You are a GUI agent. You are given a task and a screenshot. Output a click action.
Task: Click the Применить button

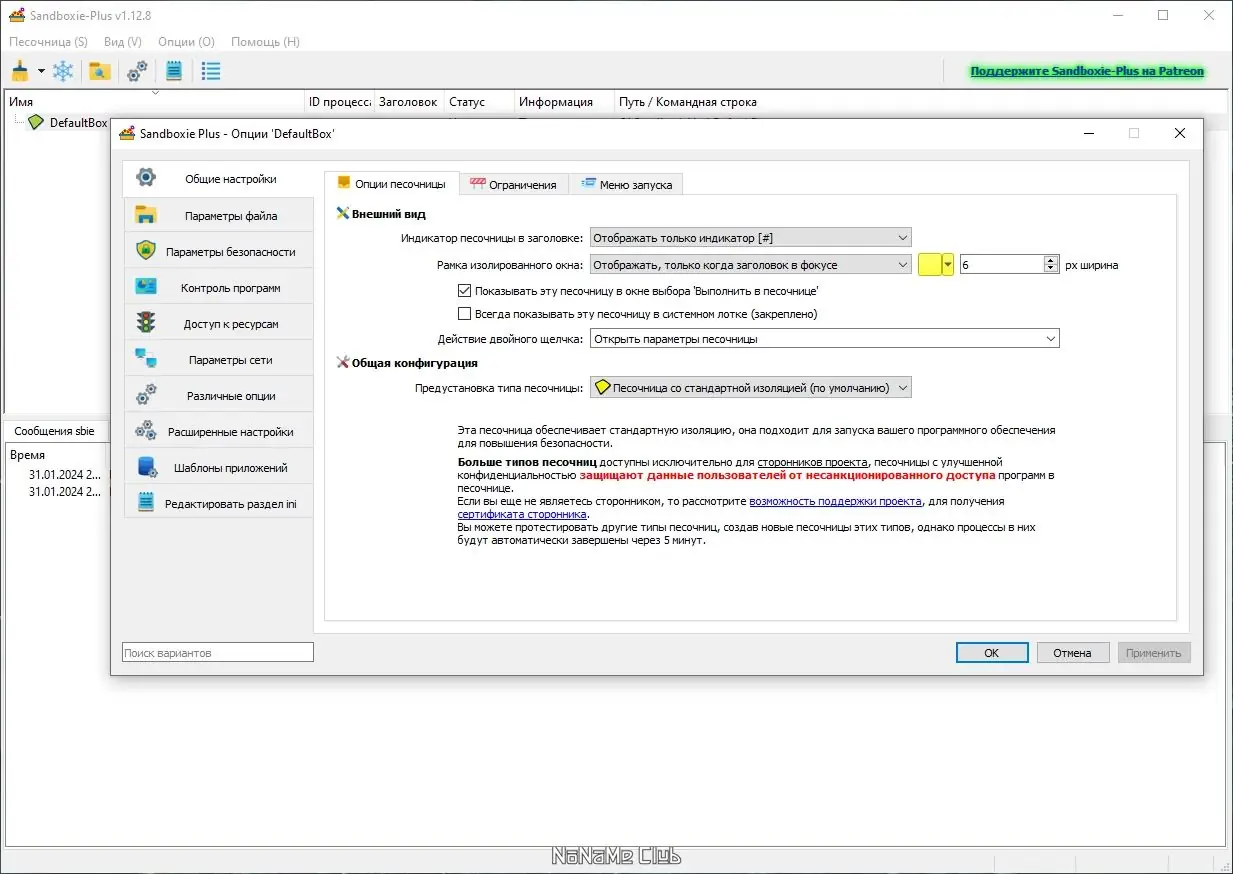tap(1153, 652)
